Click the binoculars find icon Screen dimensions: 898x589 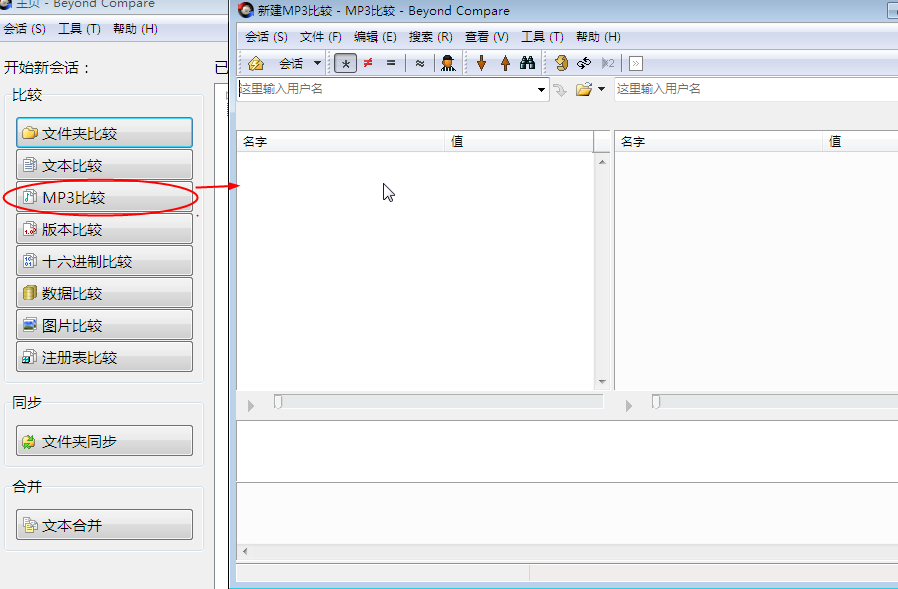tap(527, 63)
